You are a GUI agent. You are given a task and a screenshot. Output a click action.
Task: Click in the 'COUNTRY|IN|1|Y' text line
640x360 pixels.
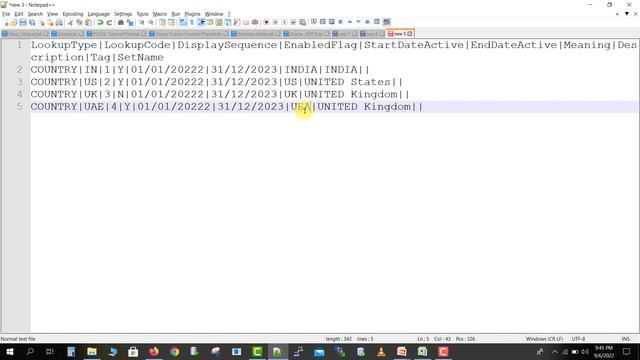pyautogui.click(x=200, y=69)
